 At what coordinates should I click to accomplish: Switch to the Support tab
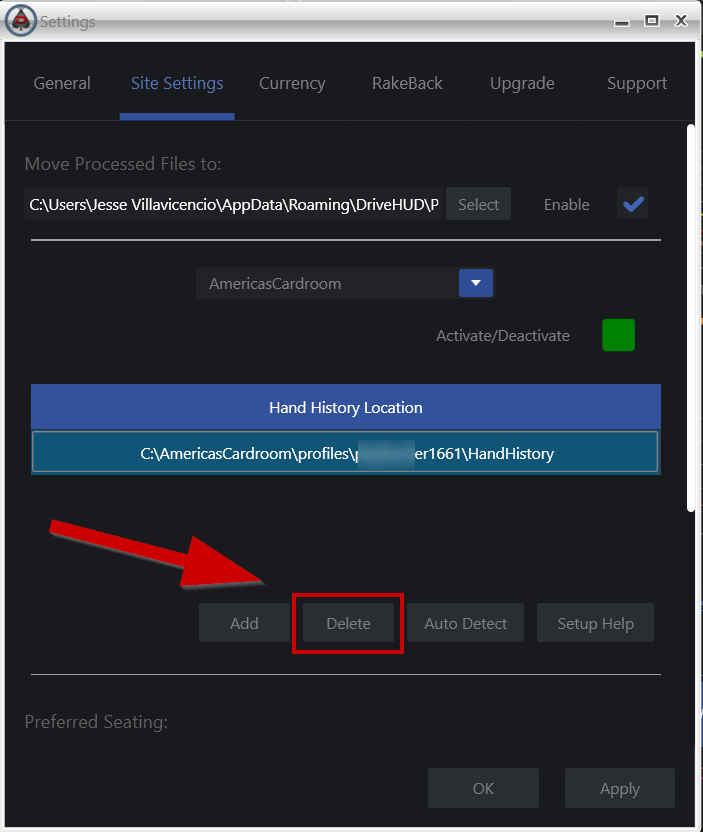point(637,83)
